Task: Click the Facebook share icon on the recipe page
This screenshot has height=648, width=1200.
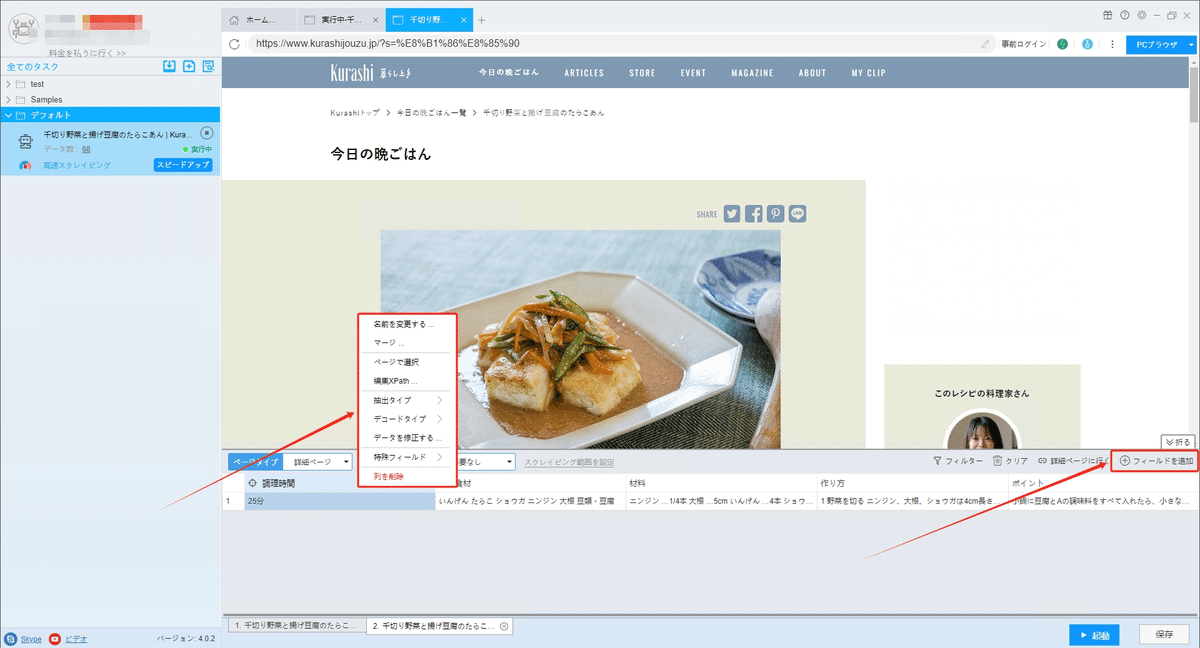Action: click(753, 213)
